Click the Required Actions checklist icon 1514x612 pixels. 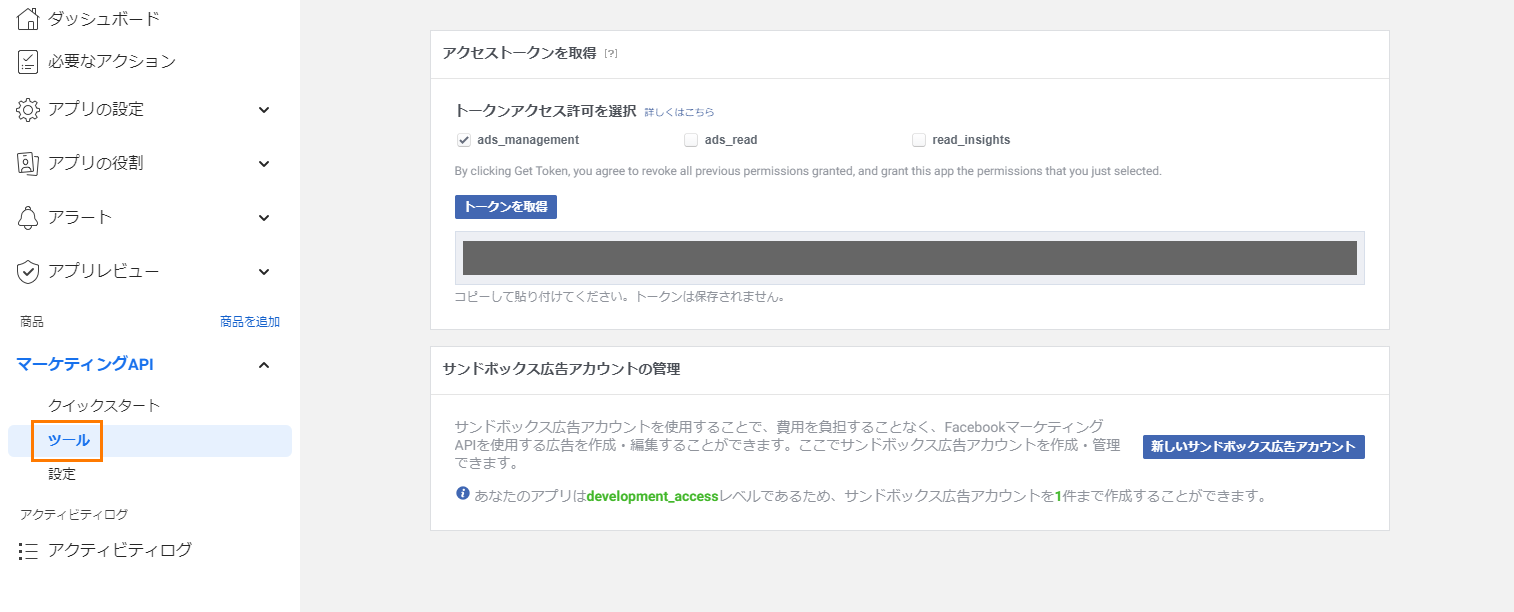[28, 62]
